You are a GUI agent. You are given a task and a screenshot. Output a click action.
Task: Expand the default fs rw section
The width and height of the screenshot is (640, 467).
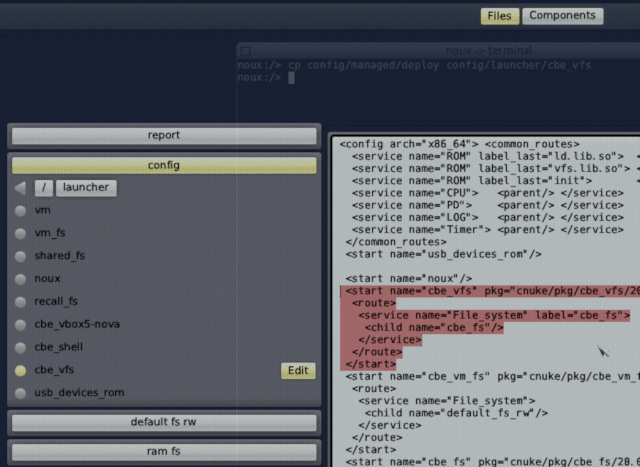[x=164, y=423]
